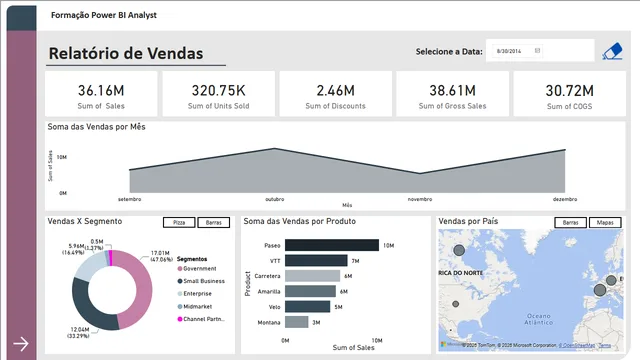Image resolution: width=640 pixels, height=360 pixels.
Task: Click the eraser clear-filters icon
Action: point(612,52)
